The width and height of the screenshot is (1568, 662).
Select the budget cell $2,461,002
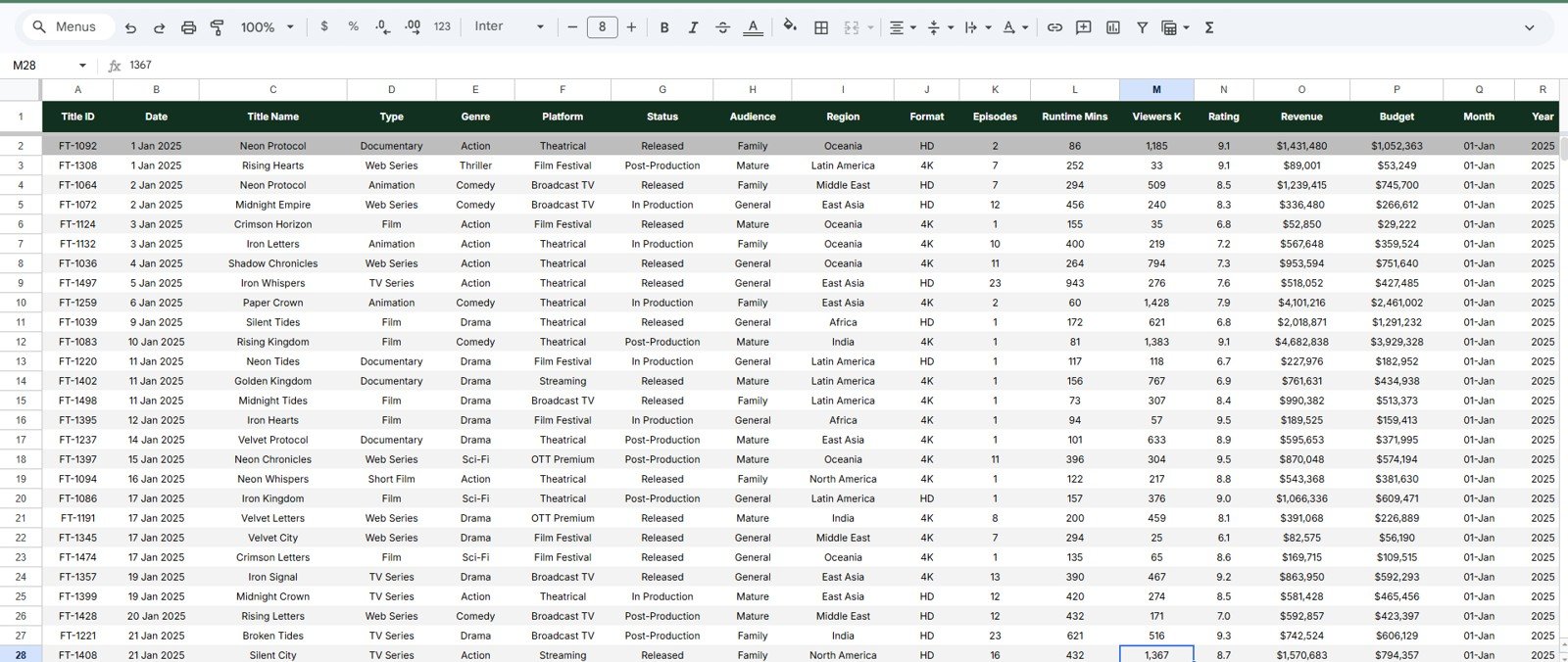[x=1396, y=303]
